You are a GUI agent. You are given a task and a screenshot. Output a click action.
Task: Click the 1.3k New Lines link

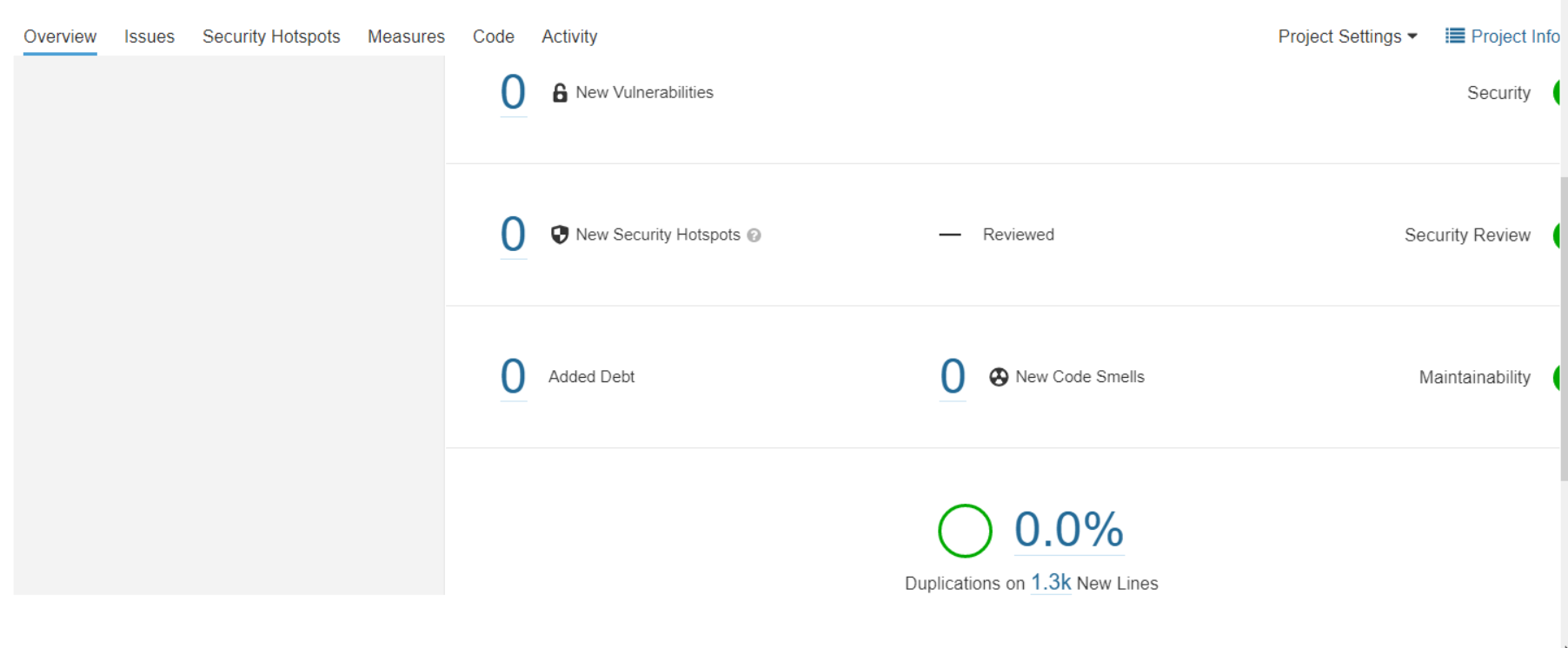(1051, 583)
